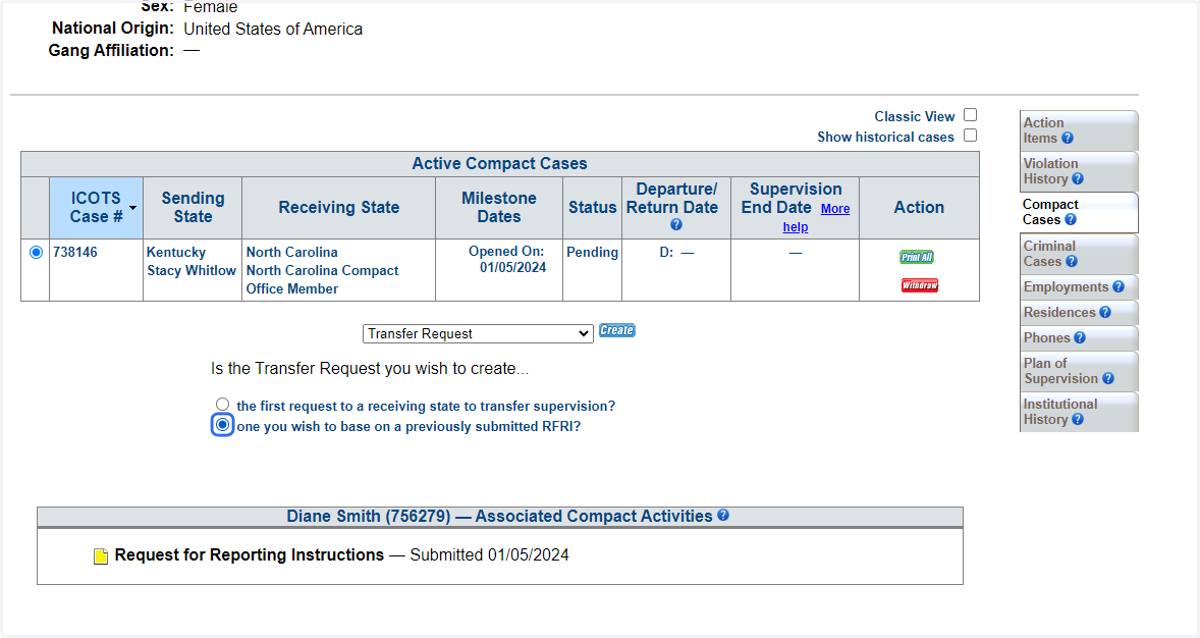The width and height of the screenshot is (1200, 638).
Task: Click the Stacy Whitlow name
Action: pos(191,271)
